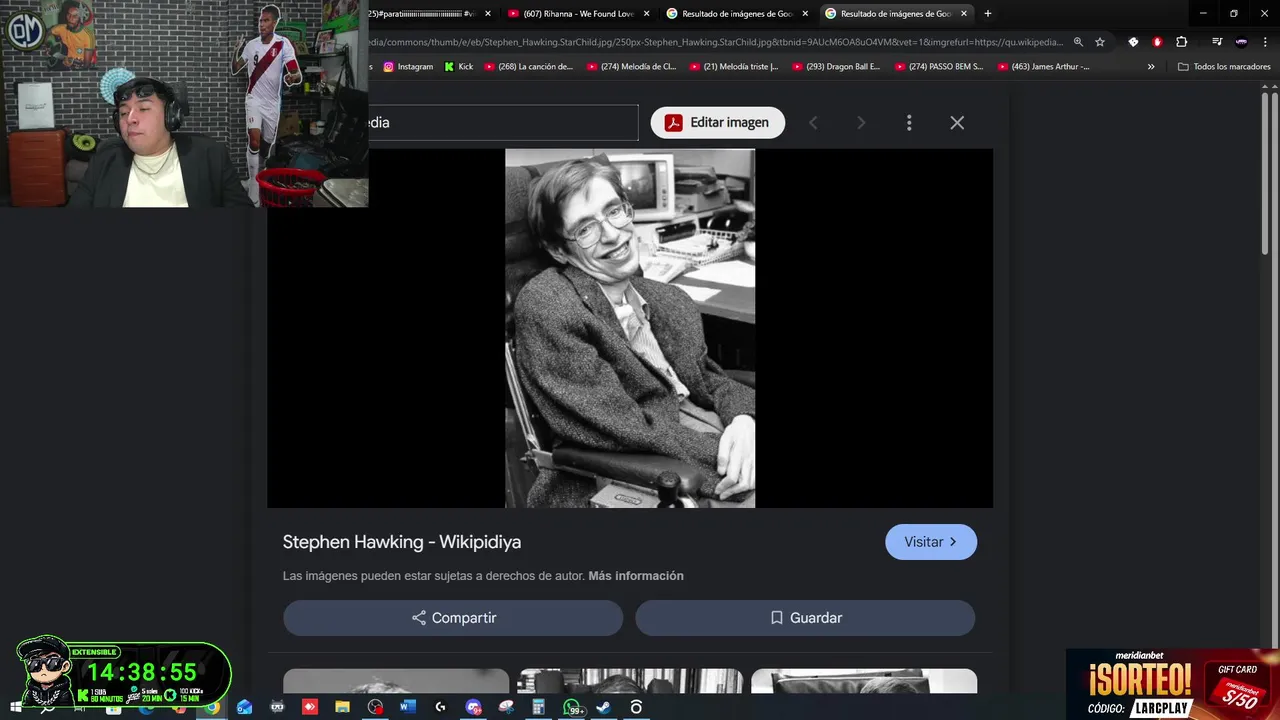Click the main Stephen Hawking image
Screen dimensions: 1280x720
pos(630,328)
